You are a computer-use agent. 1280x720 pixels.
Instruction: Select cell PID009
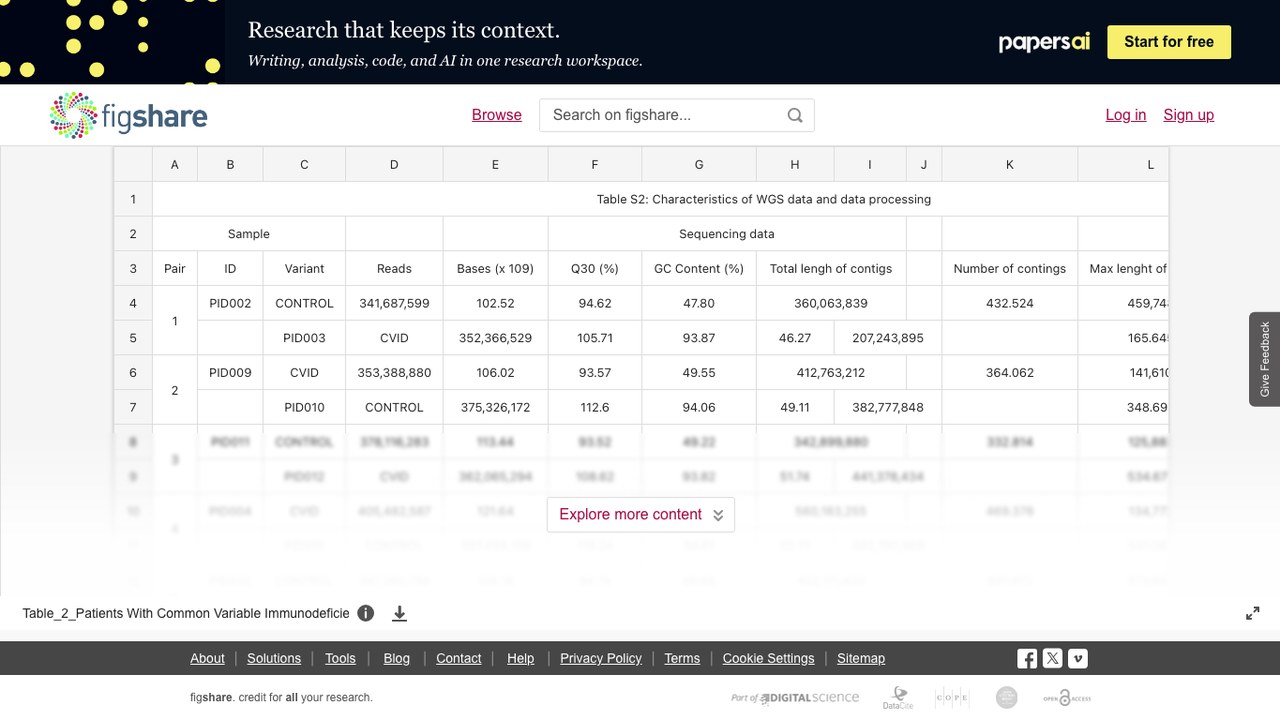230,372
